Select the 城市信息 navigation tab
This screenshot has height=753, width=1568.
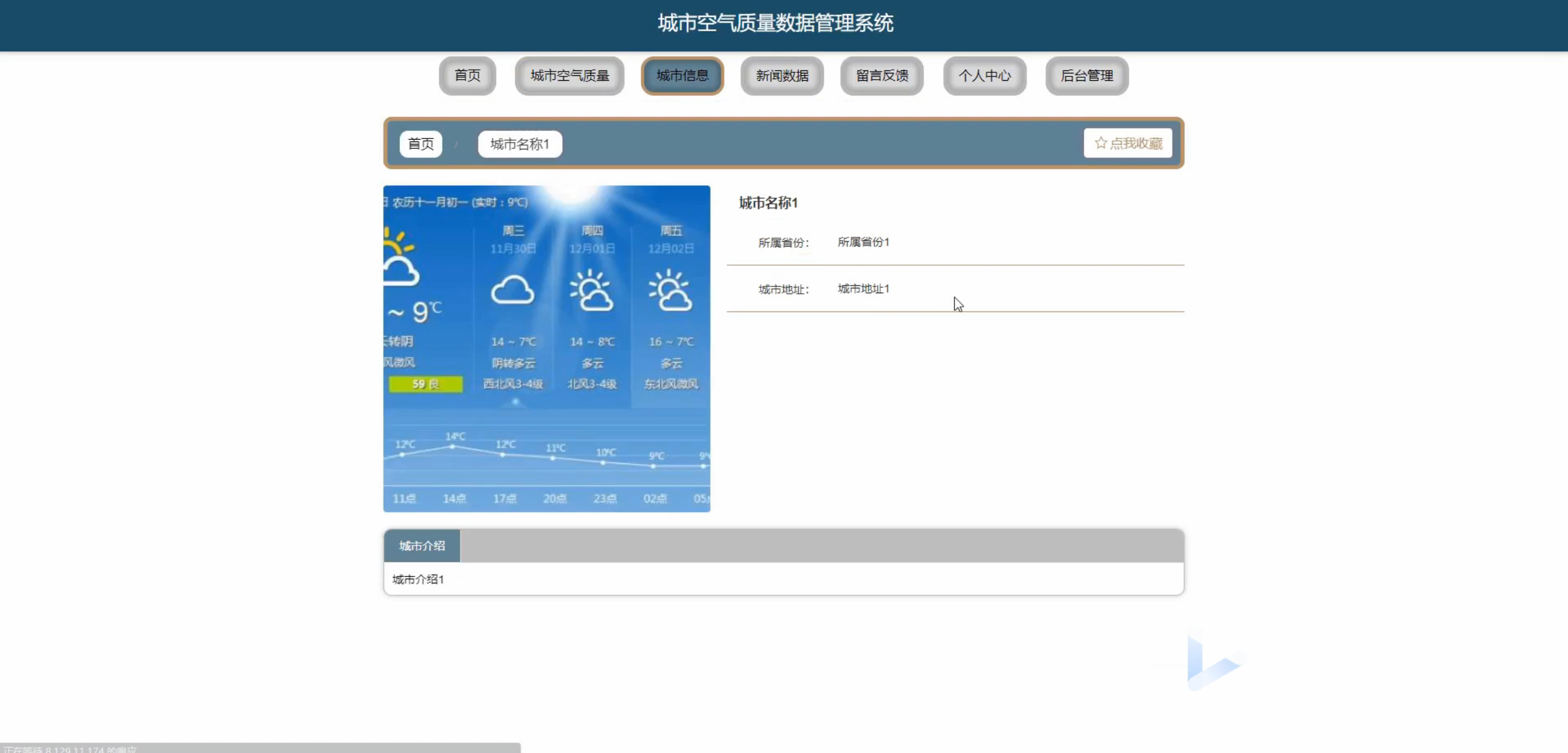[682, 76]
